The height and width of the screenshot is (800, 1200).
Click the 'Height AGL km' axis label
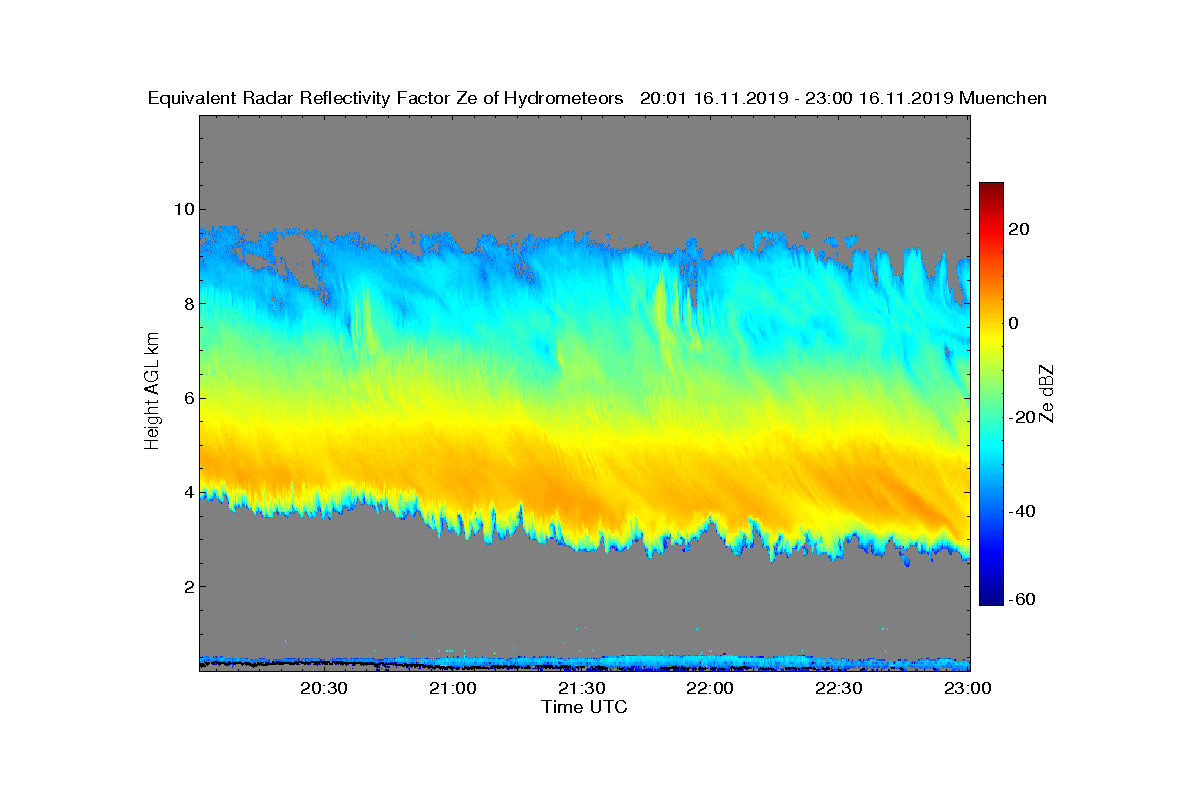coord(152,392)
